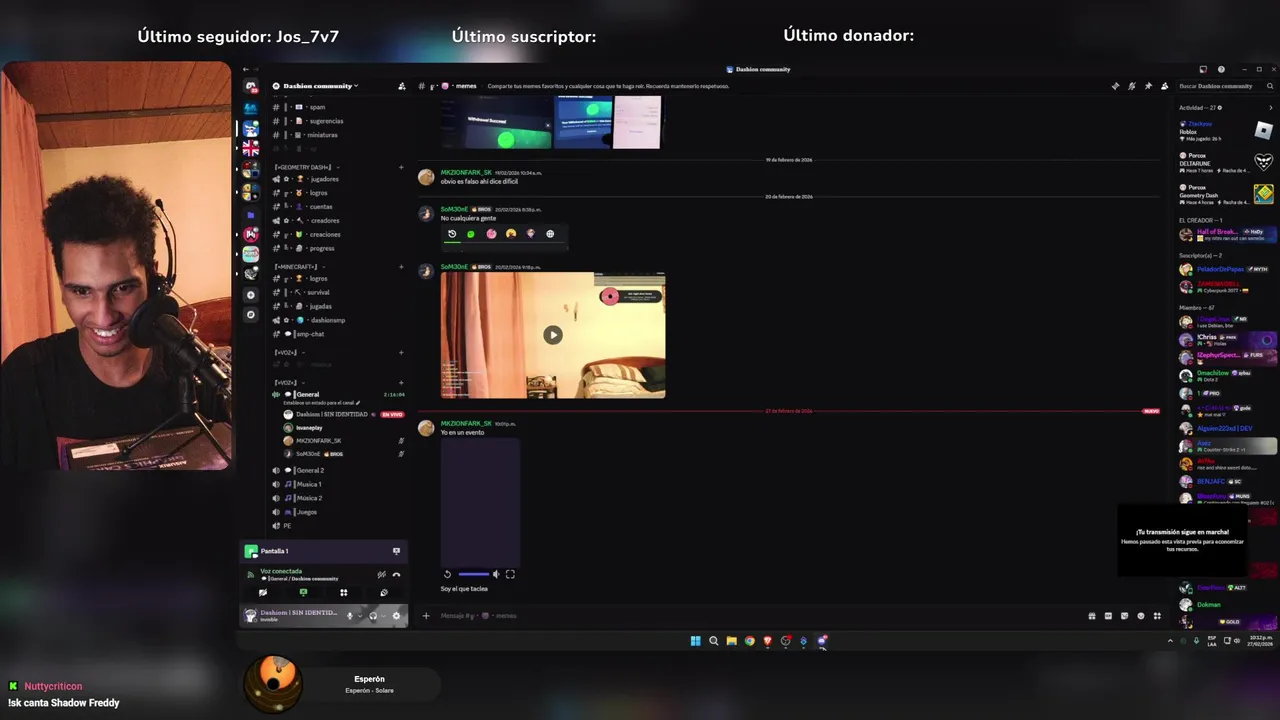Screen dimensions: 1280x720
Task: Open the invite people icon beside Dashion community
Action: tap(402, 86)
